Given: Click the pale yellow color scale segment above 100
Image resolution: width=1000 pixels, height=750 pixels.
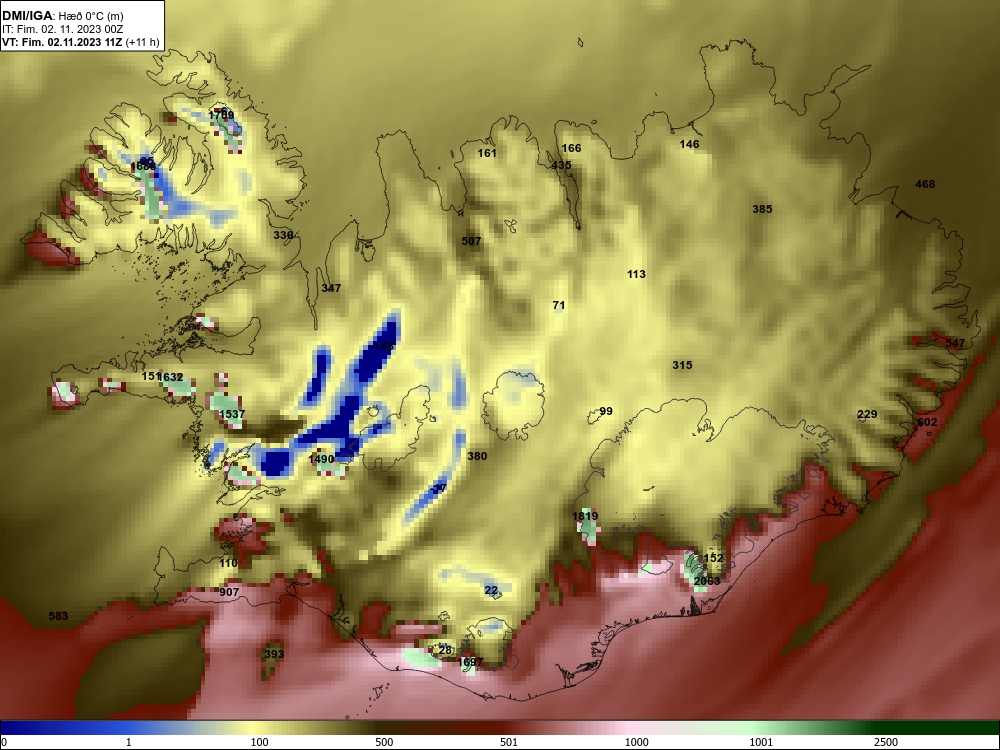Looking at the screenshot, I should [255, 728].
